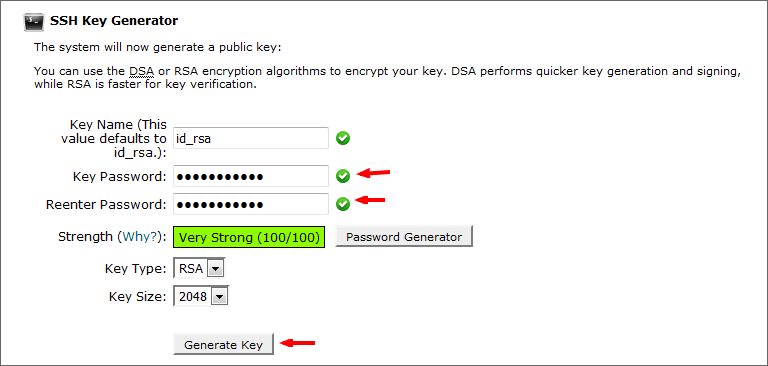Image resolution: width=768 pixels, height=366 pixels.
Task: Click the Key Size label text
Action: [138, 296]
